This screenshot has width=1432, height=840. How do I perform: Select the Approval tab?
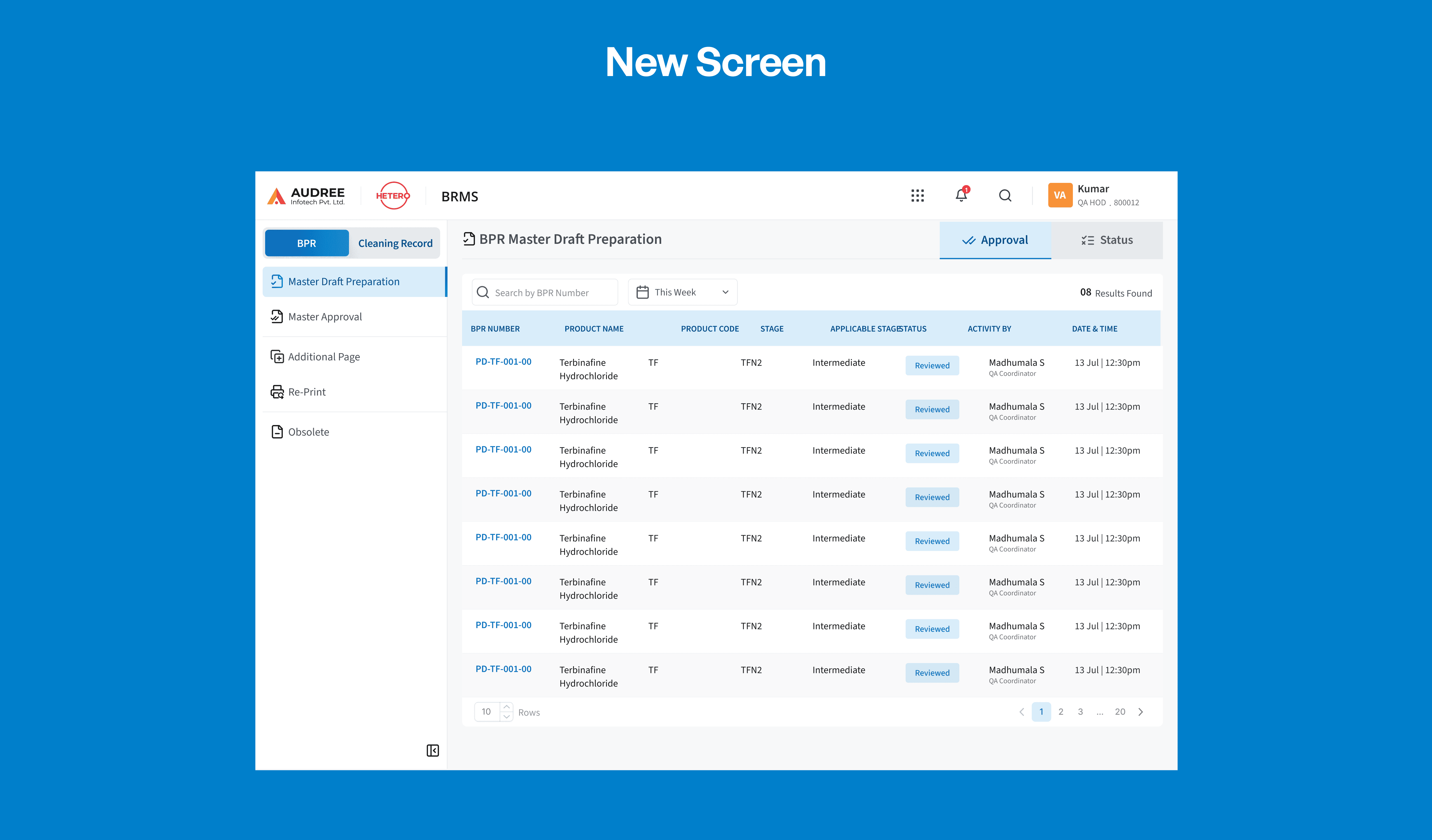996,240
